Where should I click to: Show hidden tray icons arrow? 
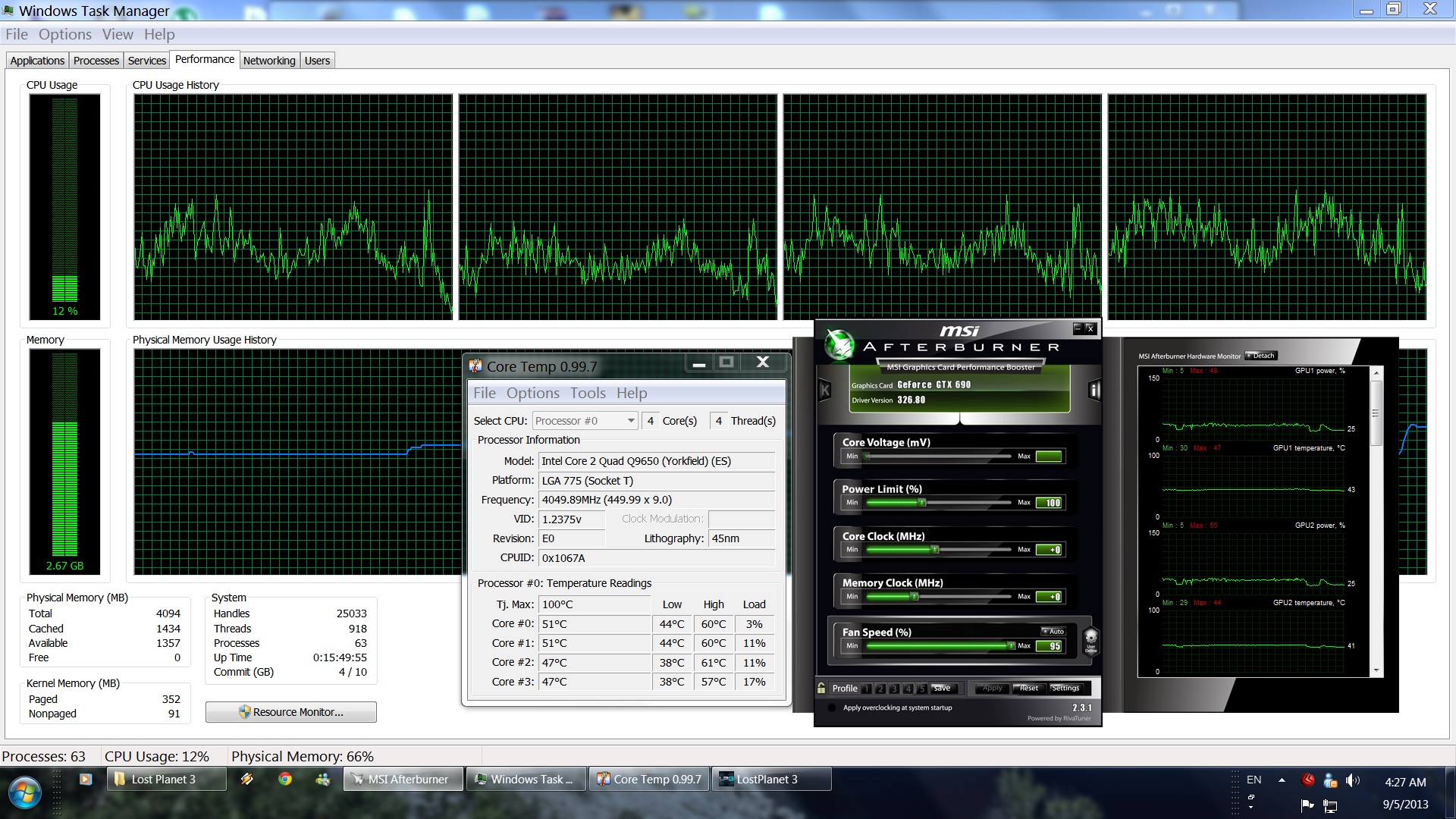1282,780
